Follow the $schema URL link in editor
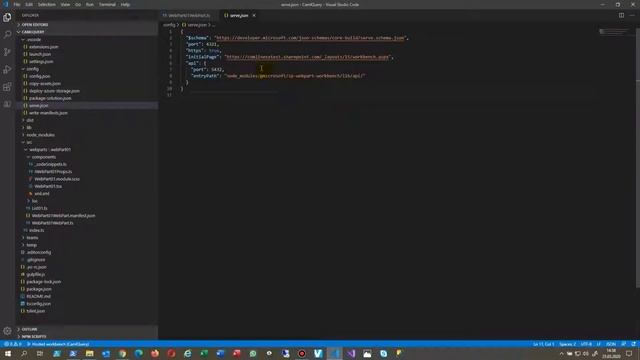Viewport: 640px width, 360px height. pyautogui.click(x=310, y=38)
